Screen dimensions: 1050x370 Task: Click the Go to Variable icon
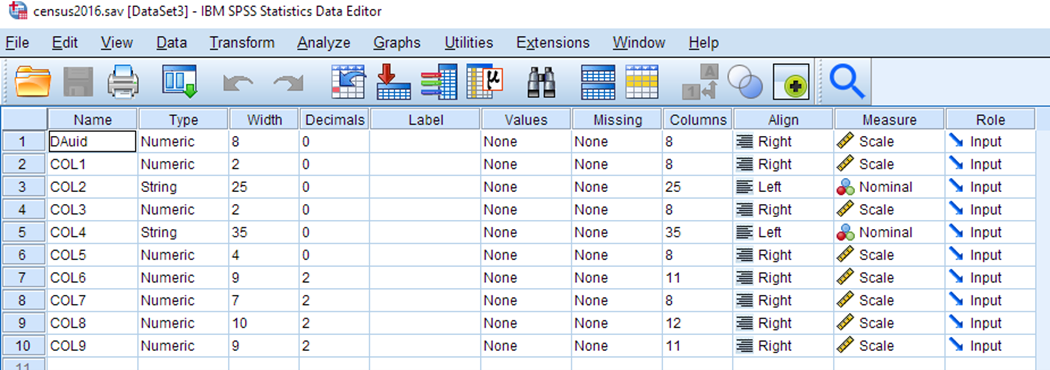(x=394, y=82)
